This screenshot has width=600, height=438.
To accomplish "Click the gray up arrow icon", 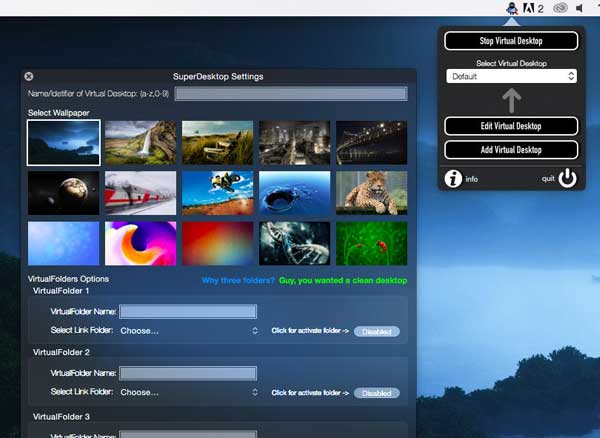I will tap(511, 101).
